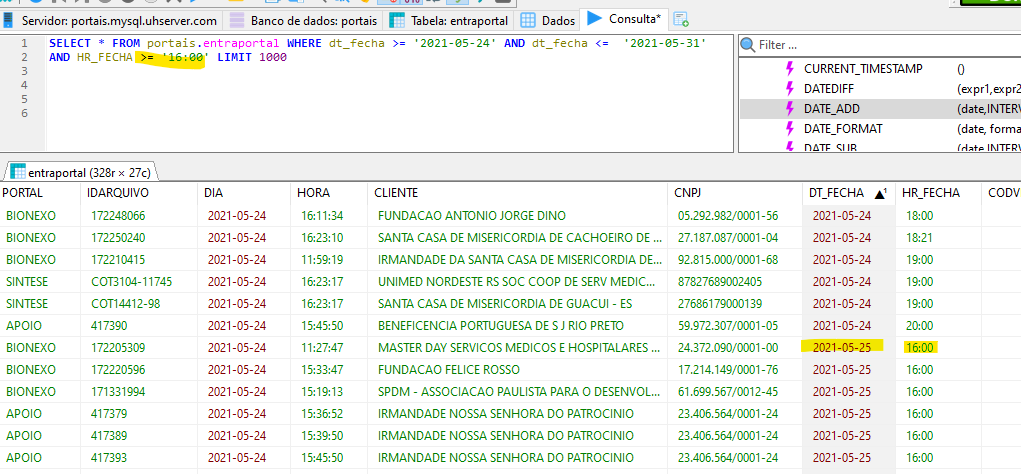Sort results by HORA column header
Image resolution: width=1021 pixels, height=474 pixels.
tap(330, 193)
